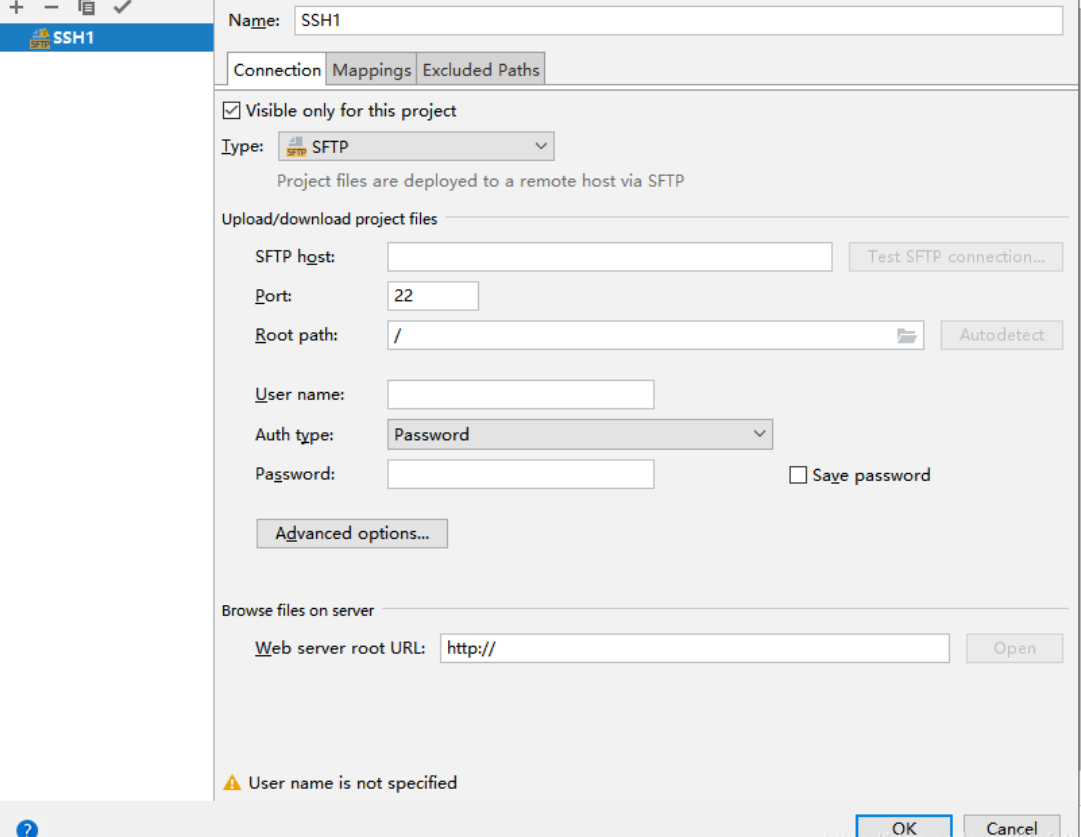The image size is (1081, 837).
Task: Open the Type SFTP dropdown
Action: click(415, 147)
